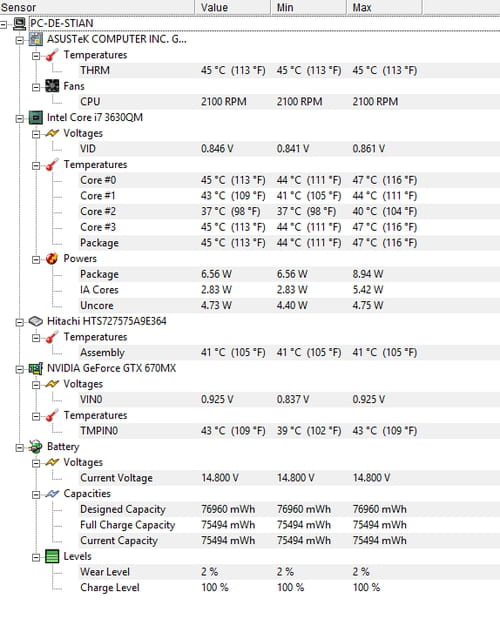
Task: Collapse the Hitachi Temperatures group
Action: 36,338
